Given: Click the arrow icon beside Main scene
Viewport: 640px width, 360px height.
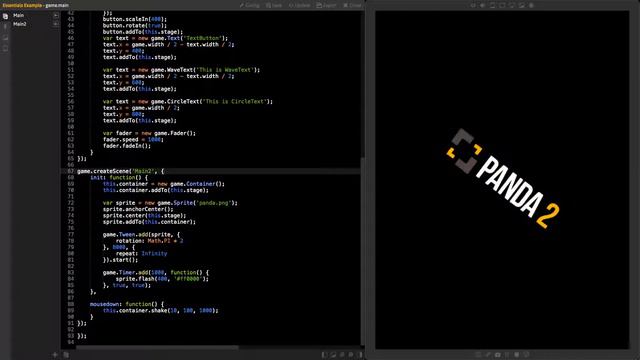Looking at the screenshot, I should point(56,16).
